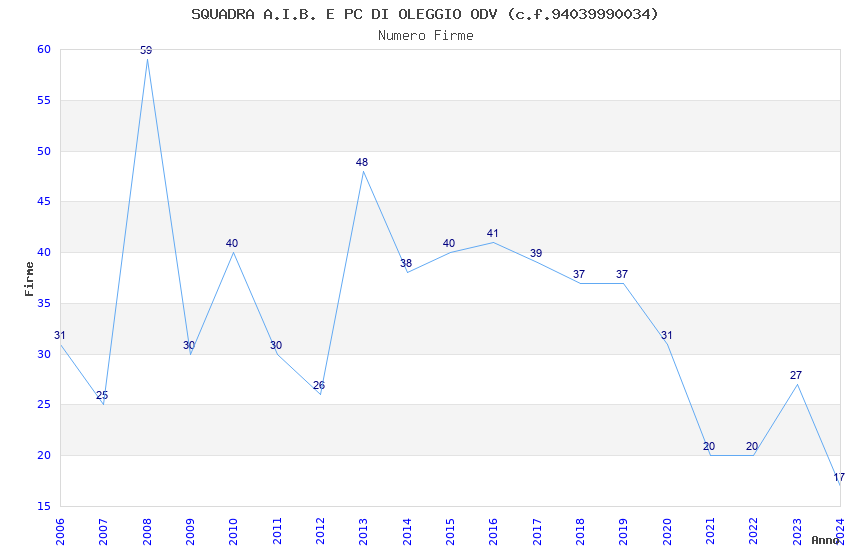Select the y-axis tick label 15
Image resolution: width=850 pixels, height=550 pixels.
pyautogui.click(x=44, y=507)
